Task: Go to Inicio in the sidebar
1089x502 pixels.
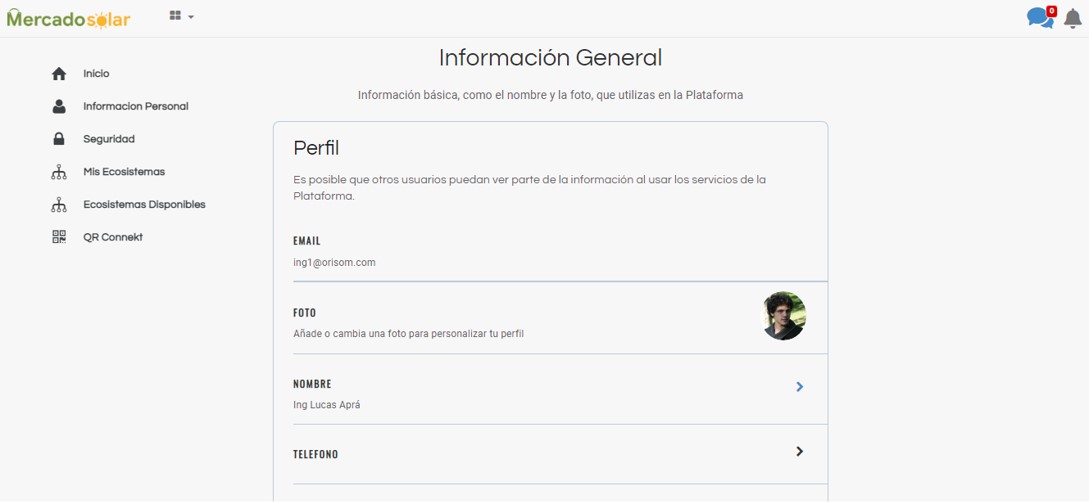Action: coord(96,74)
